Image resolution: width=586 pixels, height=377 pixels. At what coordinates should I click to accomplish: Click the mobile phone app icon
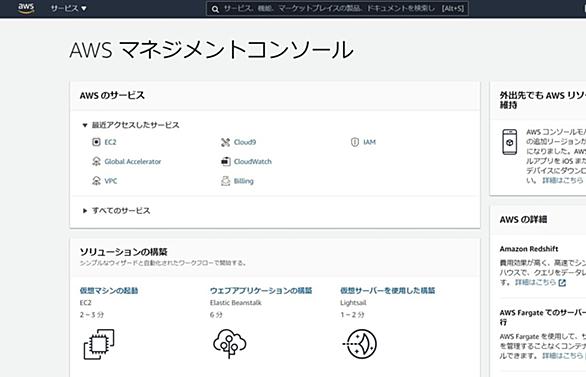click(509, 142)
